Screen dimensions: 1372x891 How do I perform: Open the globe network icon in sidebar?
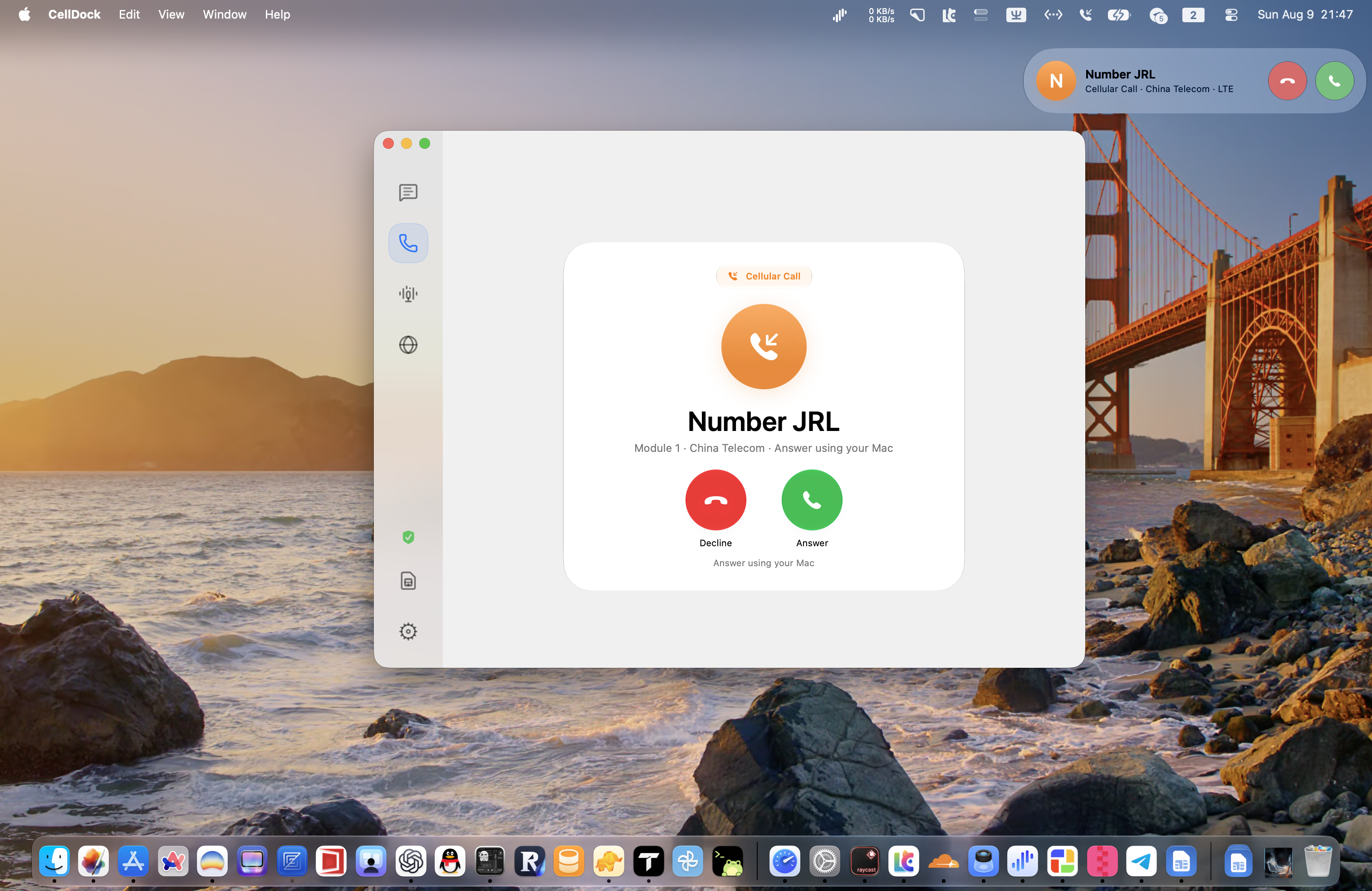(408, 345)
